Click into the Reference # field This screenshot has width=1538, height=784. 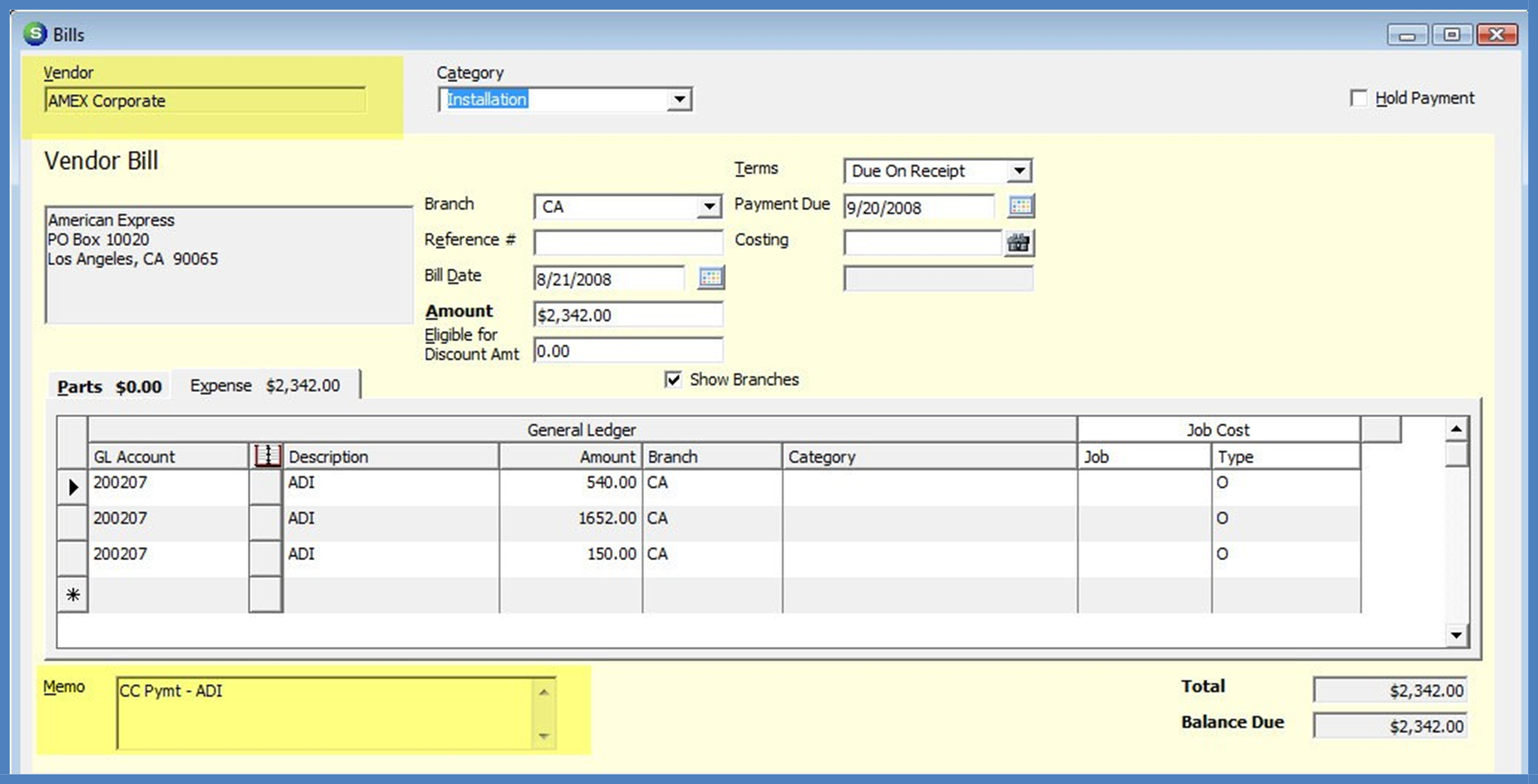(x=628, y=242)
